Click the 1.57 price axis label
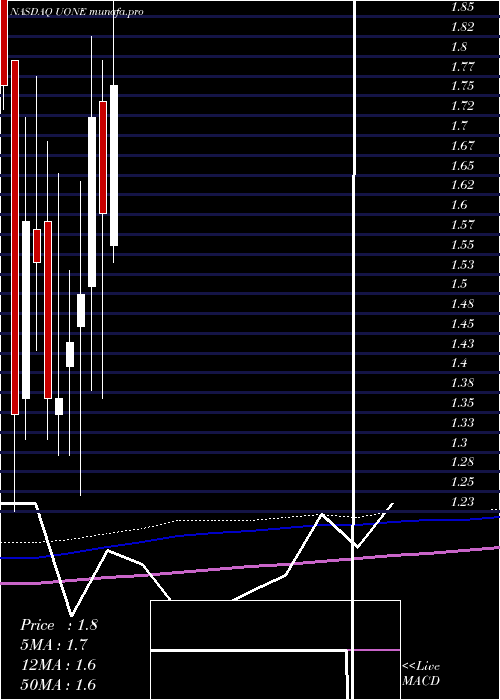This screenshot has height=700, width=500. (x=462, y=225)
